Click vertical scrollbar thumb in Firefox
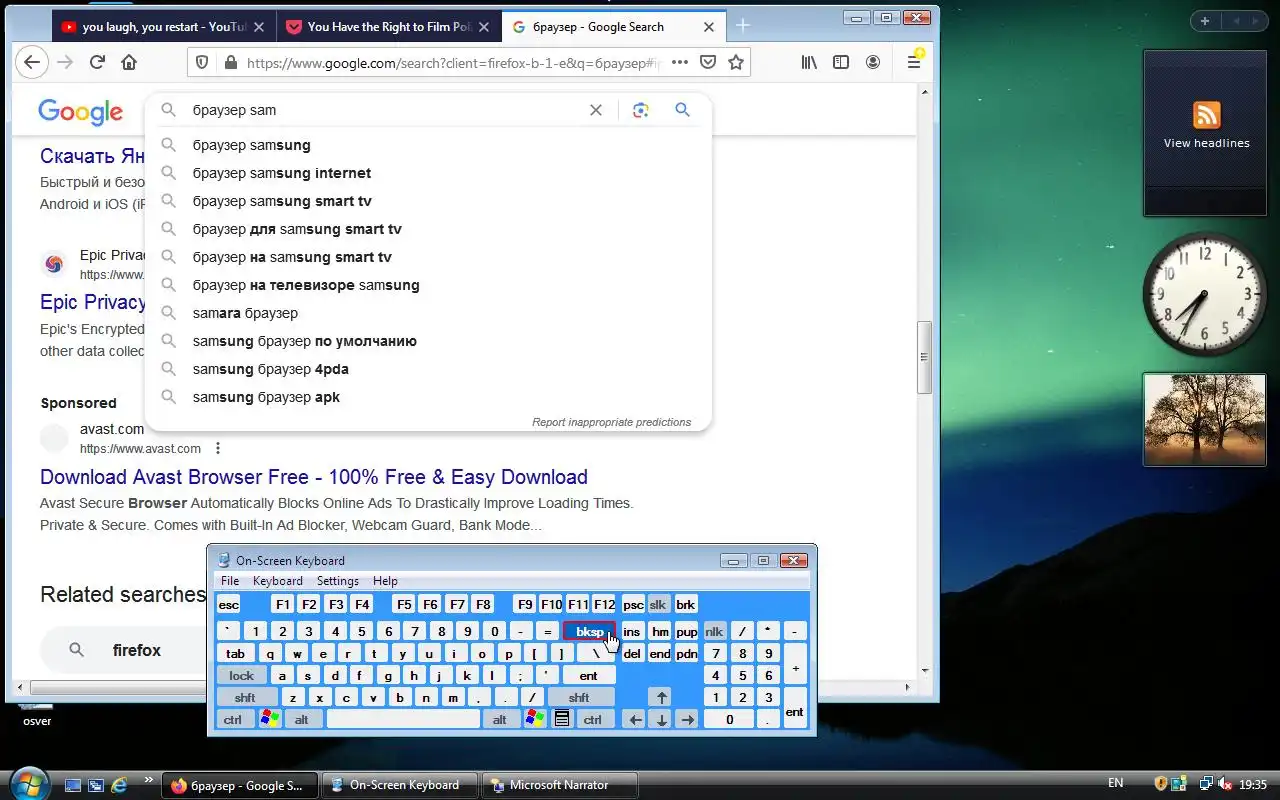This screenshot has width=1280, height=800. point(925,357)
